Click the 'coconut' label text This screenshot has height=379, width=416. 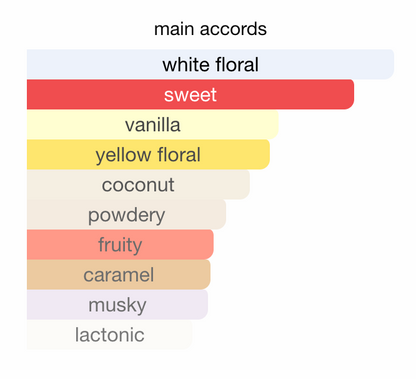(138, 185)
